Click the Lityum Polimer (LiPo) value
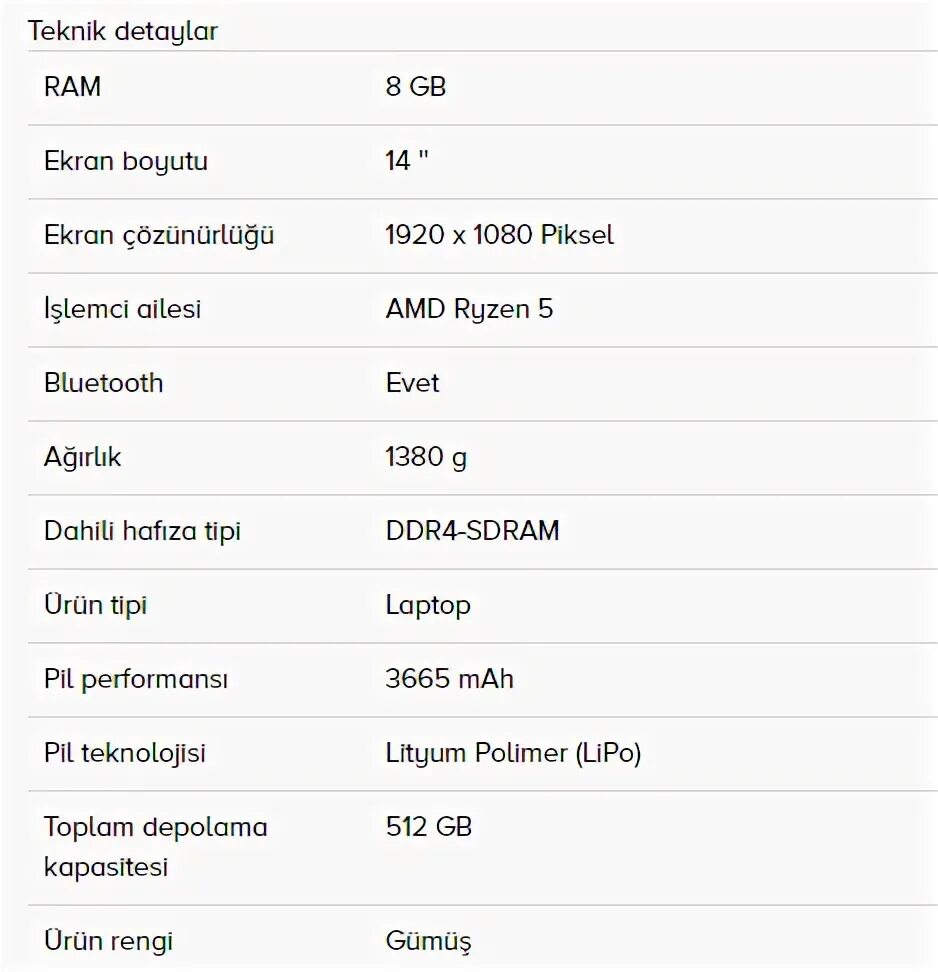Viewport: 938px width, 972px height. point(513,753)
